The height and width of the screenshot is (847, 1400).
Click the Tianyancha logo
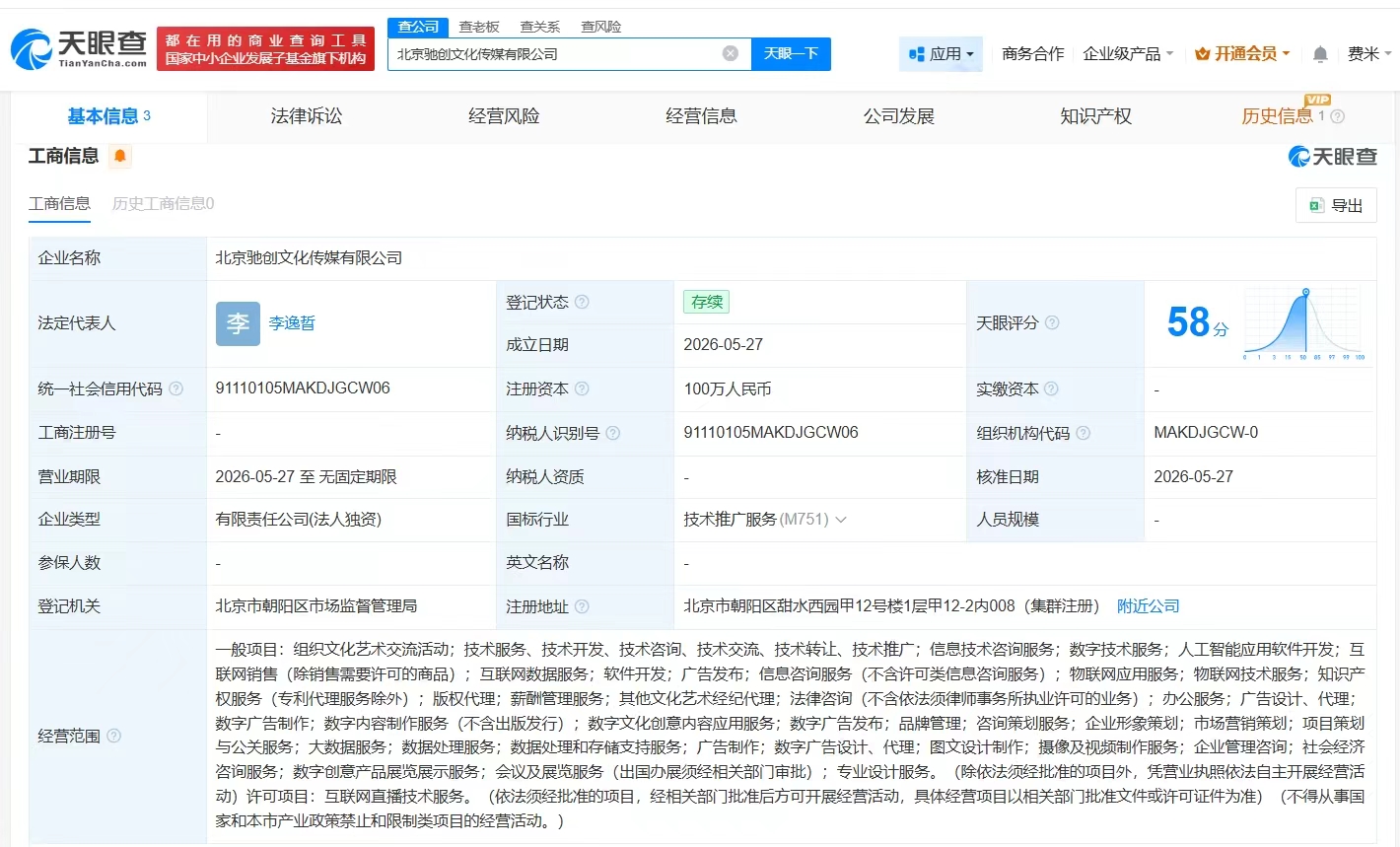point(79,48)
